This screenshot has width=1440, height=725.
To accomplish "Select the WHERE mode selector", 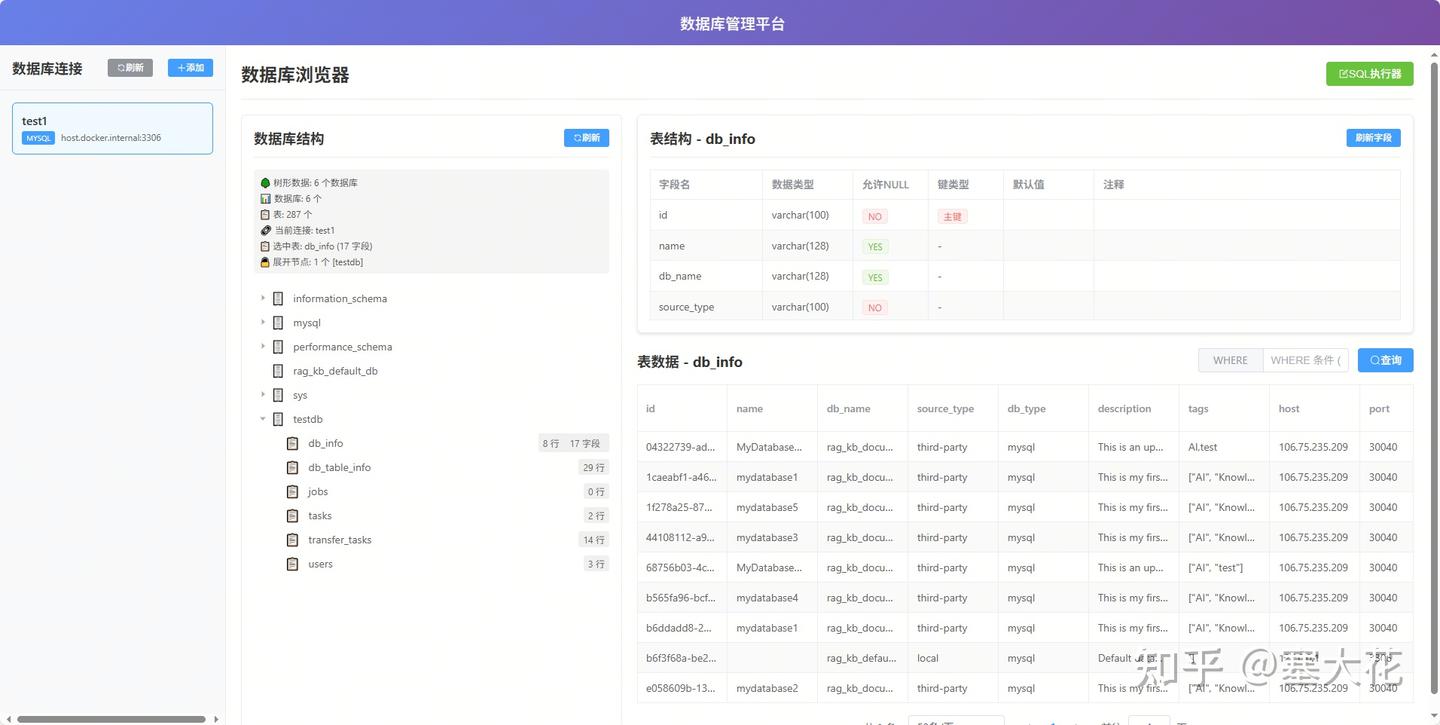I will (1230, 360).
